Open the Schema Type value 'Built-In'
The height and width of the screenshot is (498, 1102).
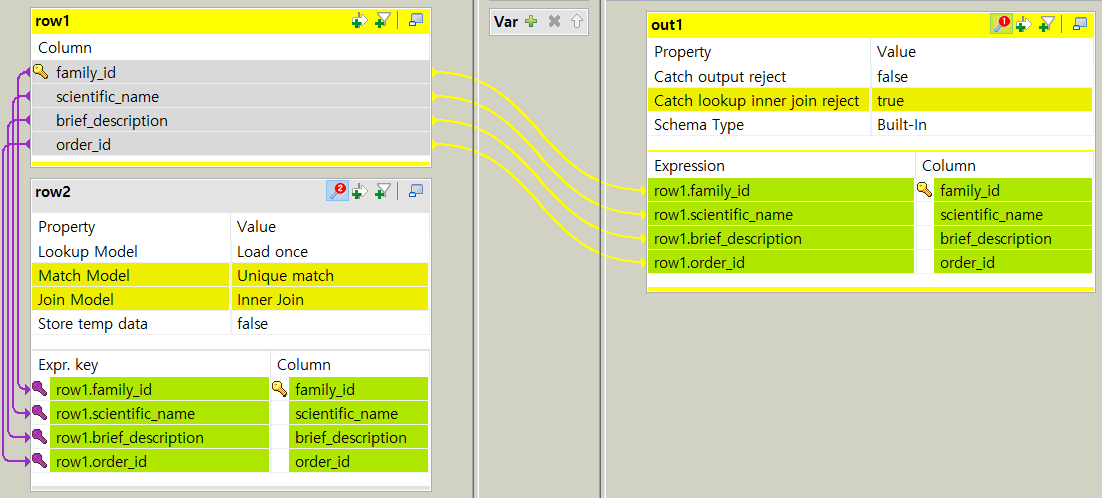[983, 125]
